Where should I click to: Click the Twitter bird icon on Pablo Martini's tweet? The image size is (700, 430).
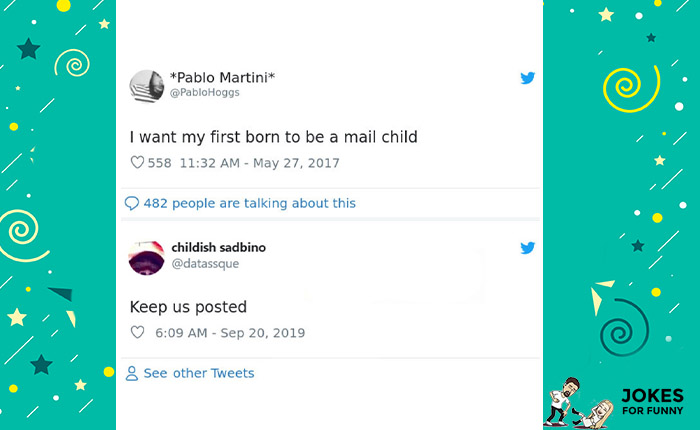pyautogui.click(x=528, y=78)
